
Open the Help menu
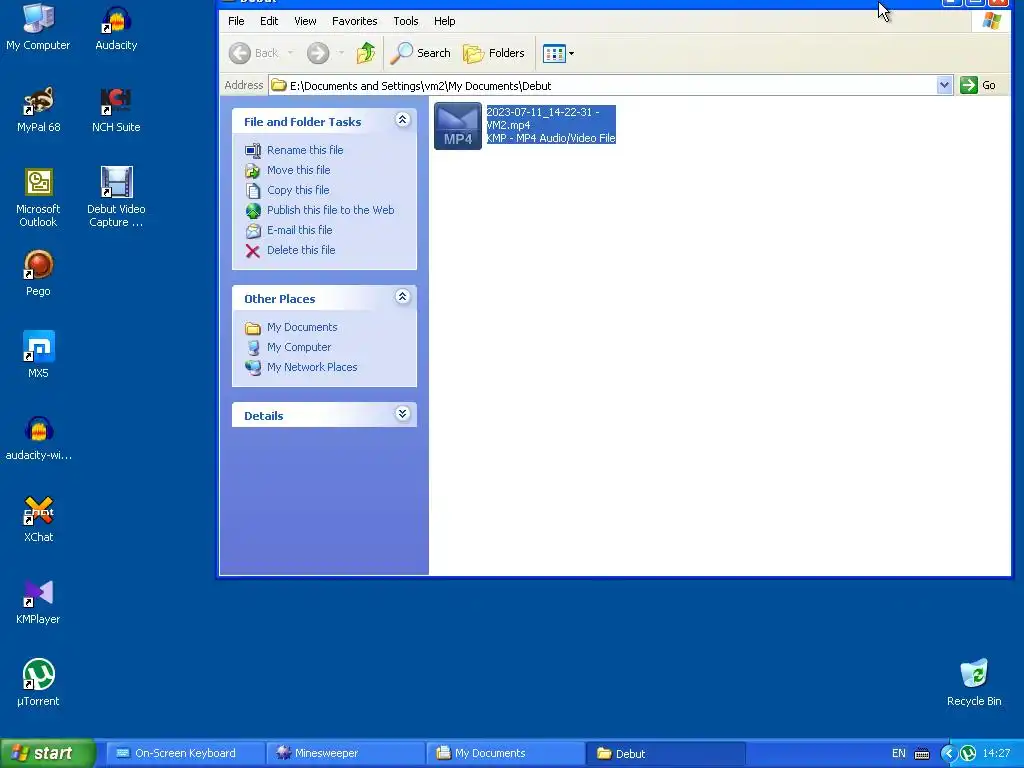tap(445, 21)
